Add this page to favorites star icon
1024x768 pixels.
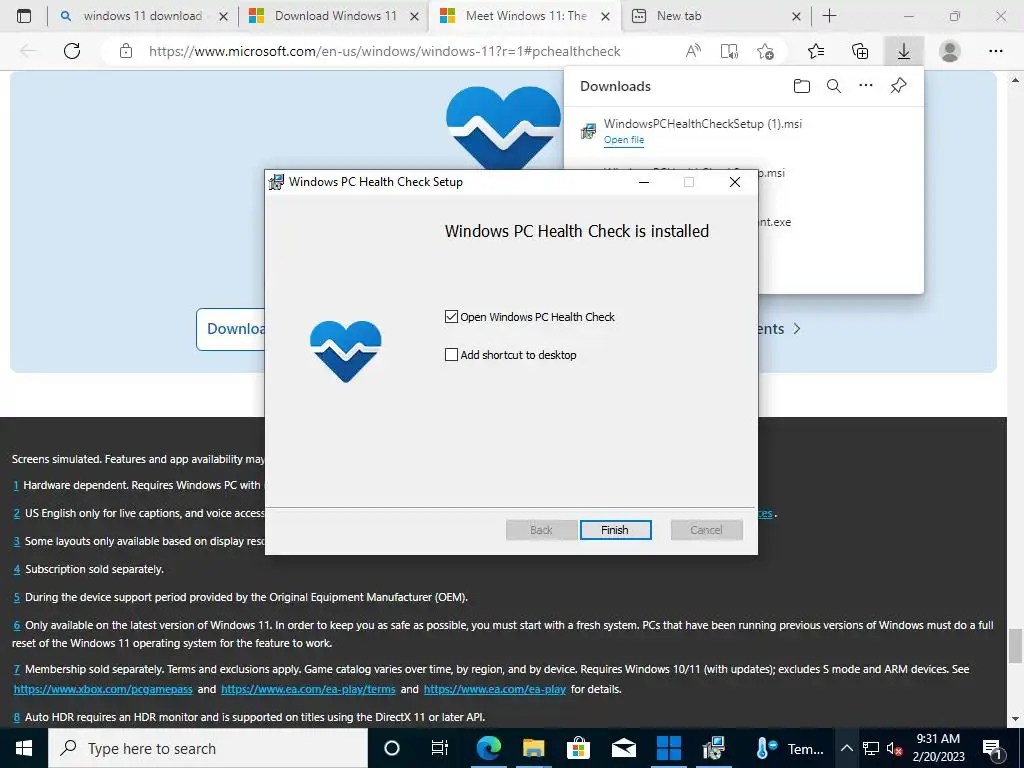(x=765, y=51)
